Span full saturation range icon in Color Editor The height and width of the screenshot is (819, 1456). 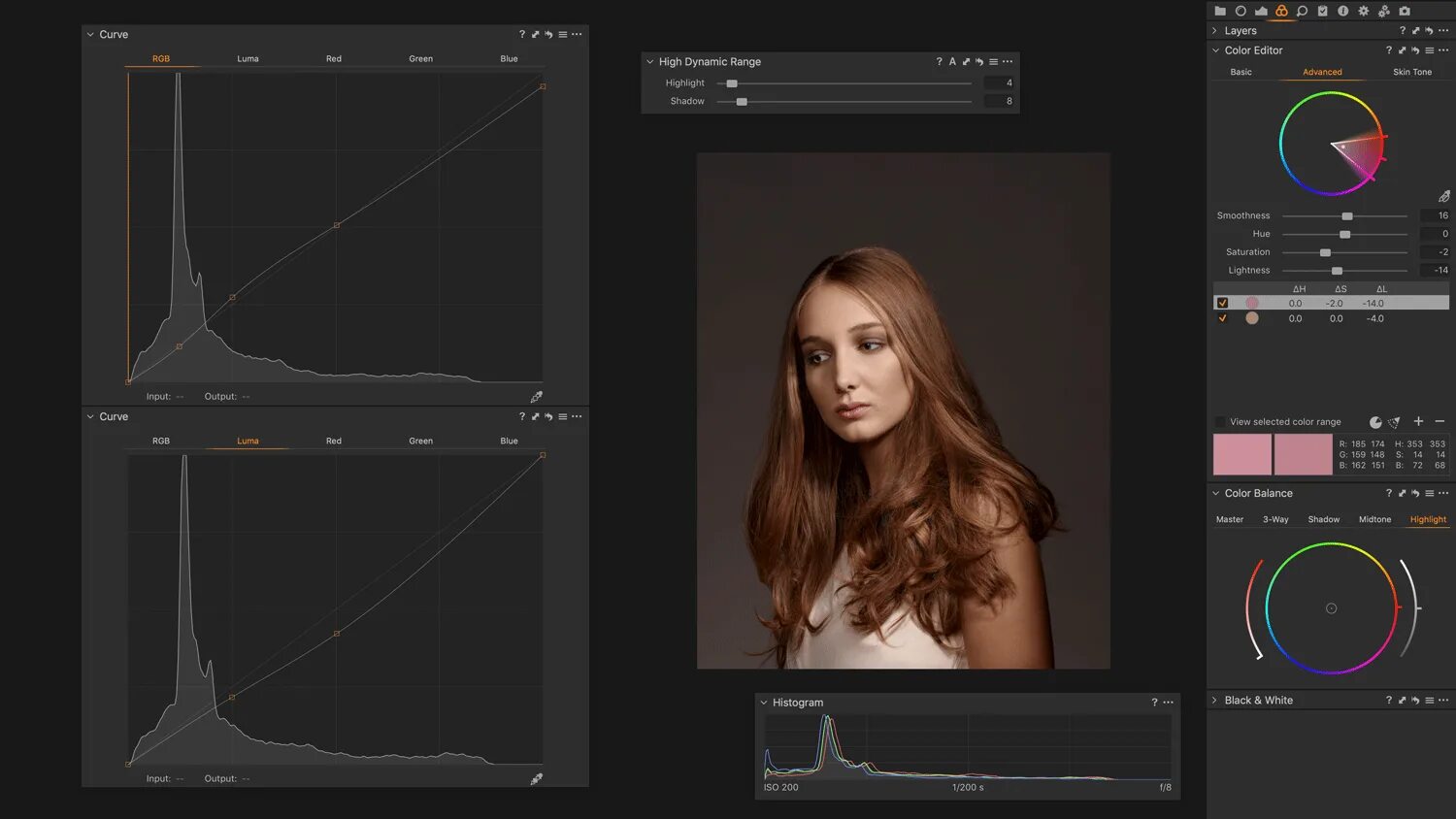(x=1395, y=422)
